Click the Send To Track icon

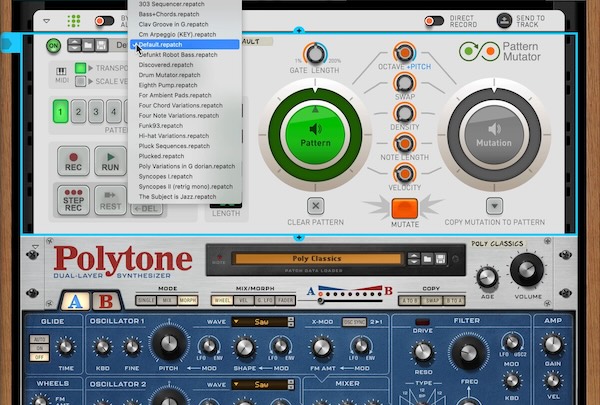pyautogui.click(x=504, y=21)
